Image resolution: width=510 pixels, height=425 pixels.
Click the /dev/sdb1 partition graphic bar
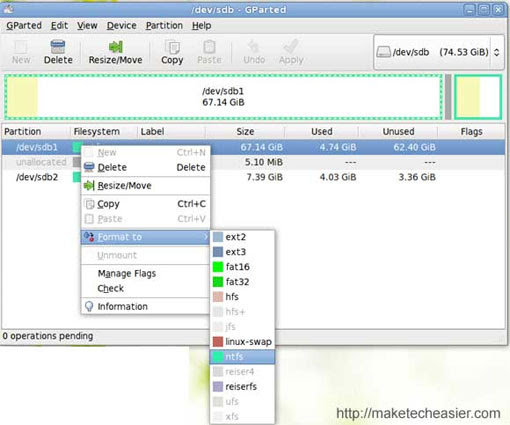[x=223, y=97]
